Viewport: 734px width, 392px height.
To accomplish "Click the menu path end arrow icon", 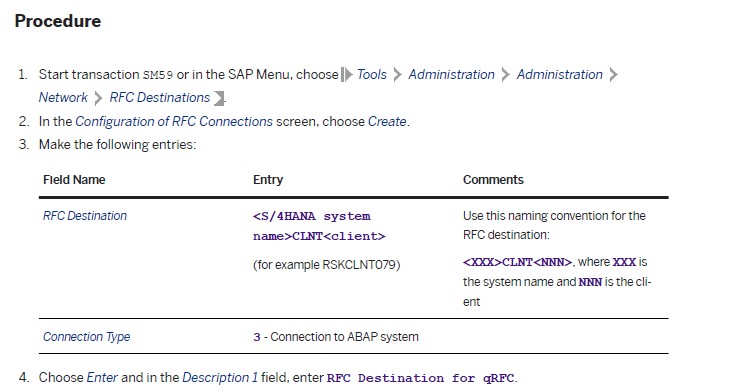I will tap(219, 98).
